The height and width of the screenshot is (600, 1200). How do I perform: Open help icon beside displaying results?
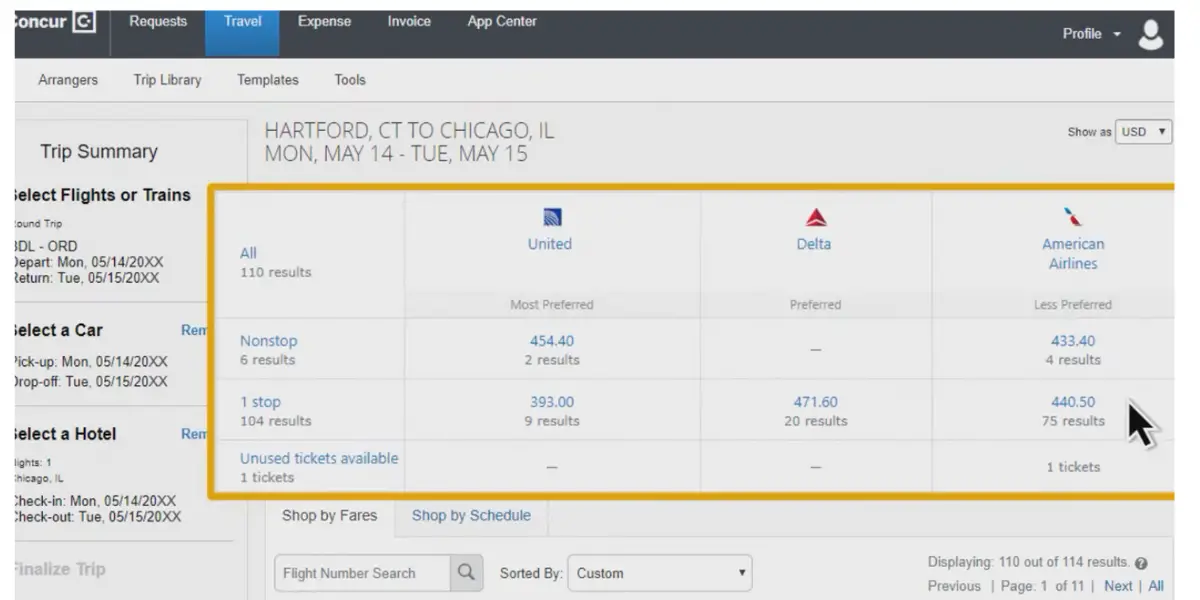(x=1141, y=563)
